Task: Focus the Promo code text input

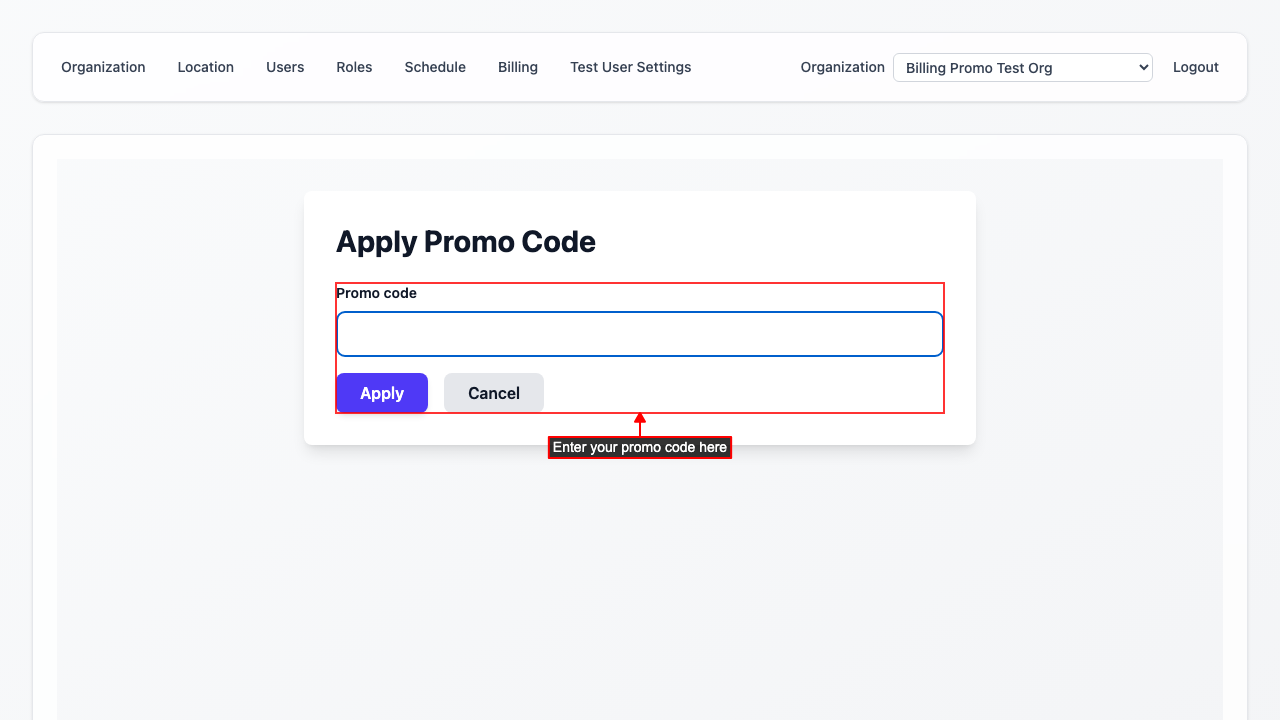Action: click(640, 334)
